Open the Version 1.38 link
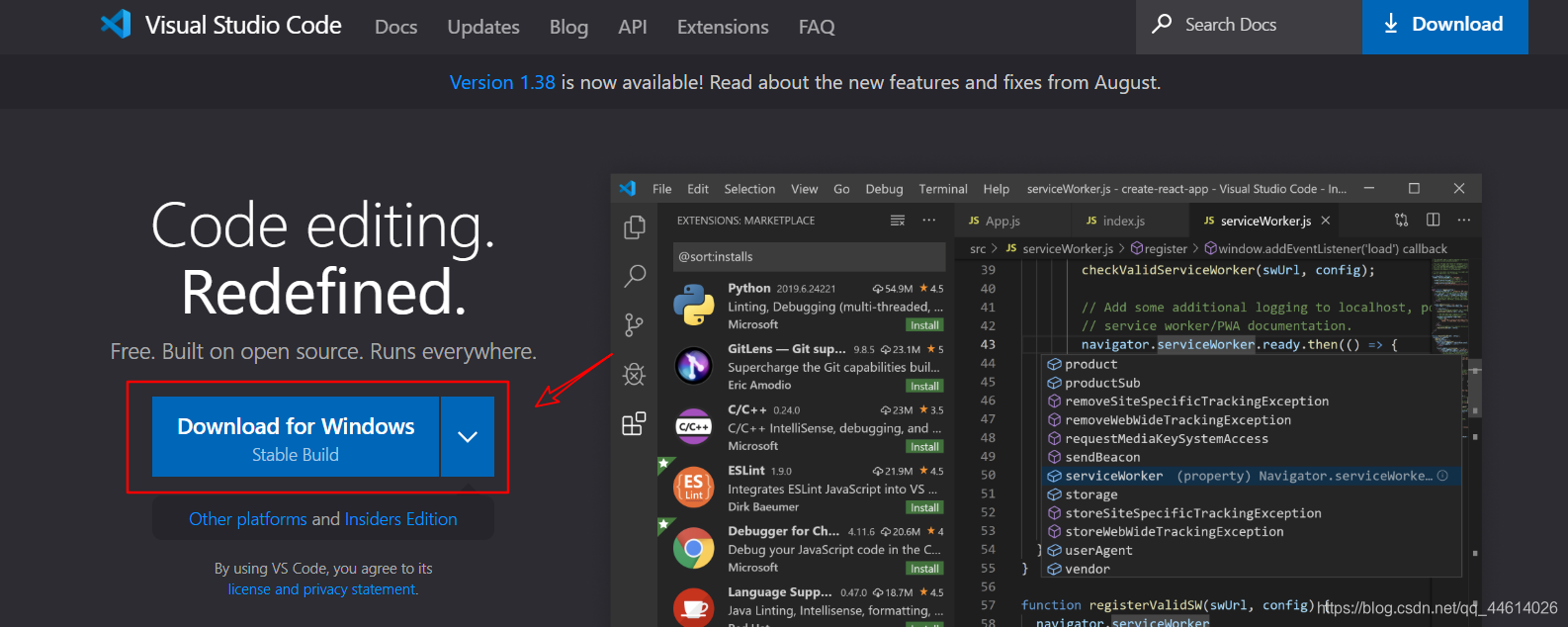 coord(502,82)
